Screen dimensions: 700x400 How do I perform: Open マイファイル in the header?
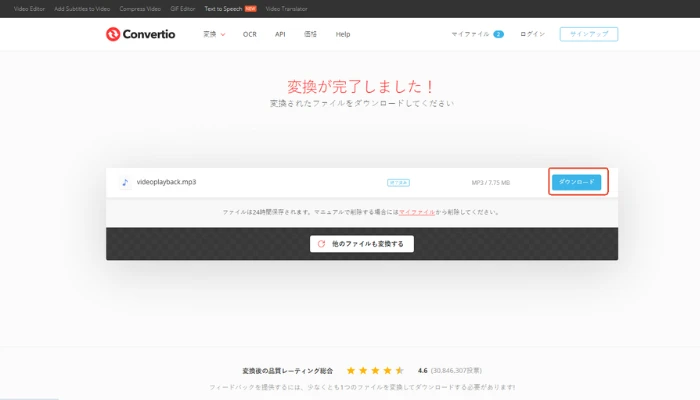470,34
